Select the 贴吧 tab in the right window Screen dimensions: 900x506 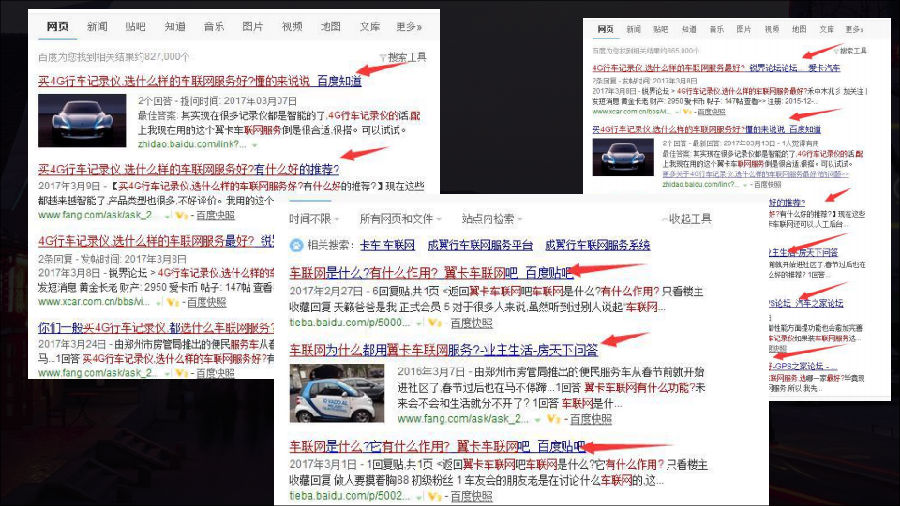[661, 30]
